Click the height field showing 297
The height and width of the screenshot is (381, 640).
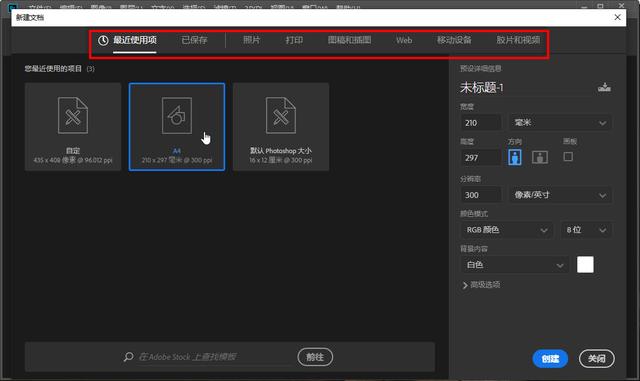coord(481,158)
